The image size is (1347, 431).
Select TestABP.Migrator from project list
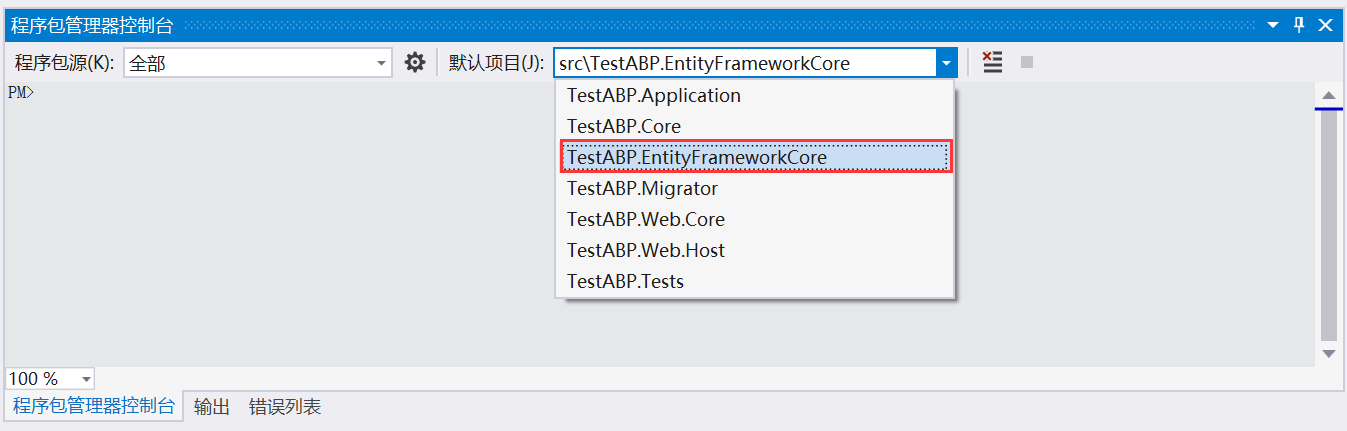(x=755, y=188)
